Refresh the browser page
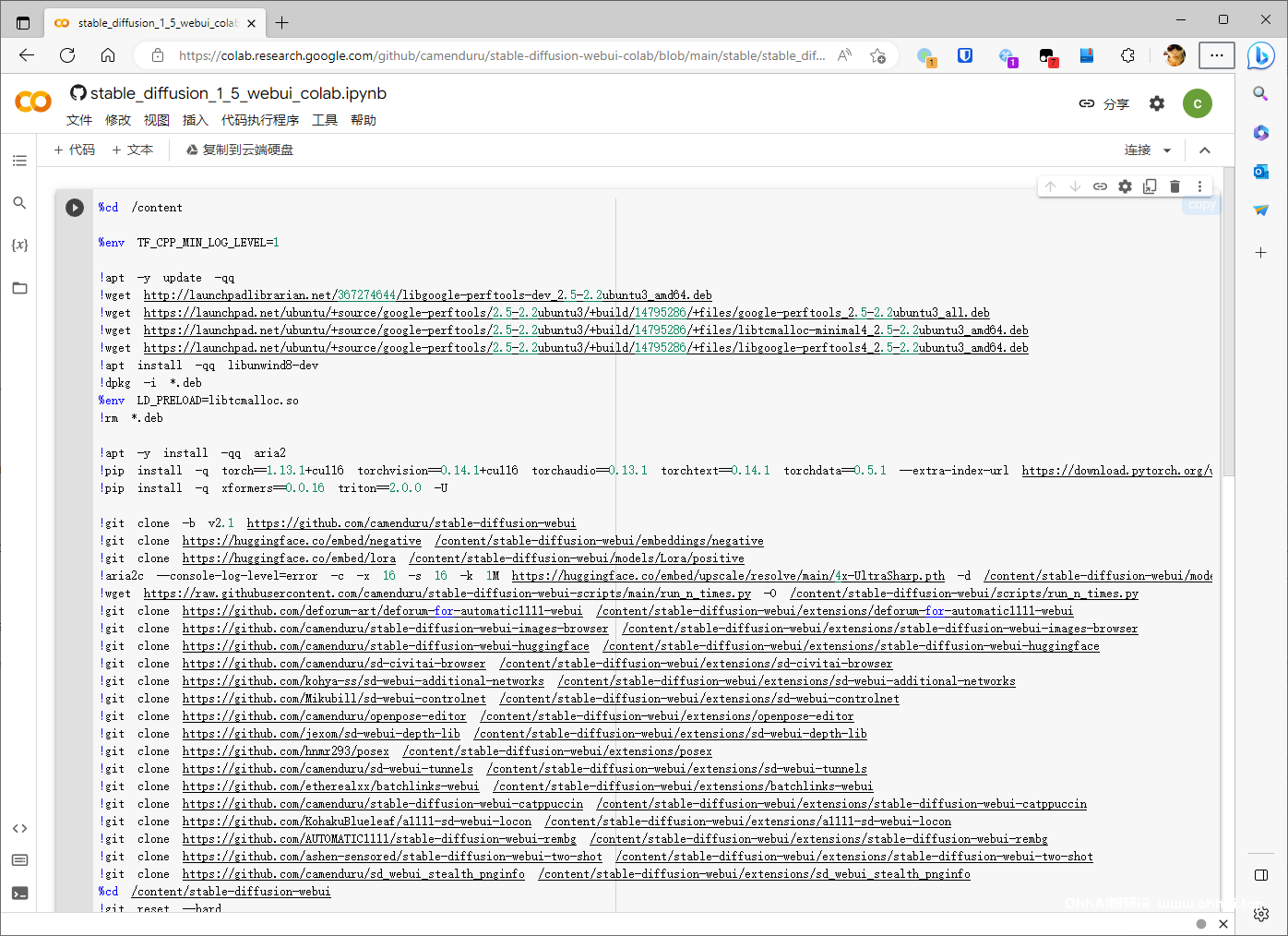 pyautogui.click(x=67, y=55)
